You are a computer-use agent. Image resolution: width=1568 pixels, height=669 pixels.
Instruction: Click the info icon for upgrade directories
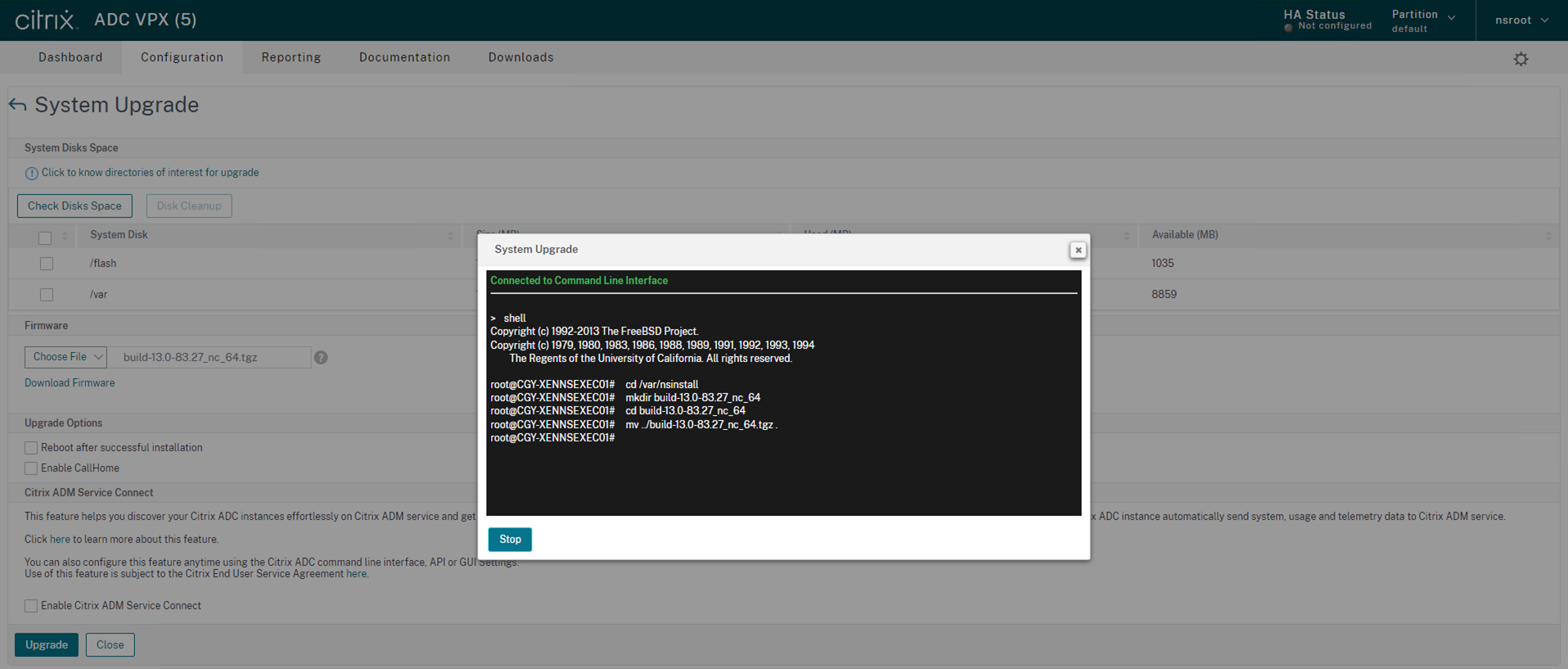coord(31,173)
